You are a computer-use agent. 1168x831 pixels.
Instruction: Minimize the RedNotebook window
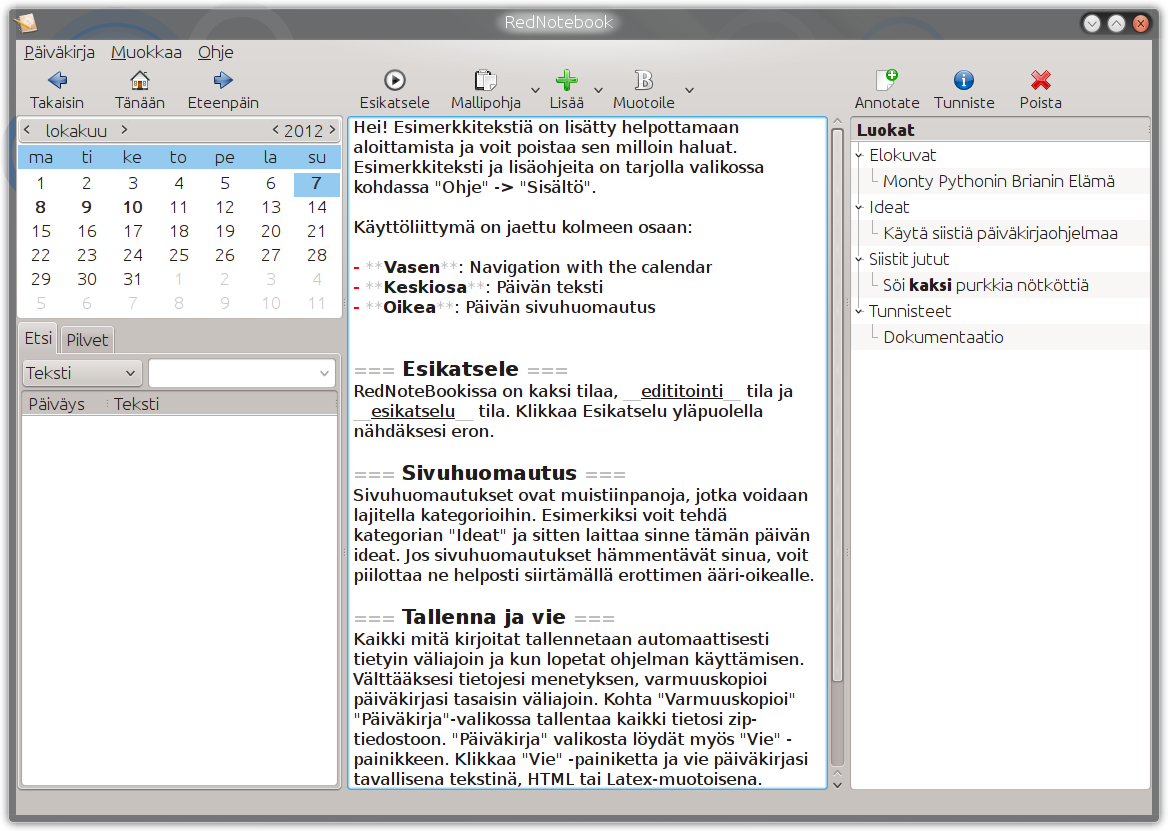click(1092, 23)
